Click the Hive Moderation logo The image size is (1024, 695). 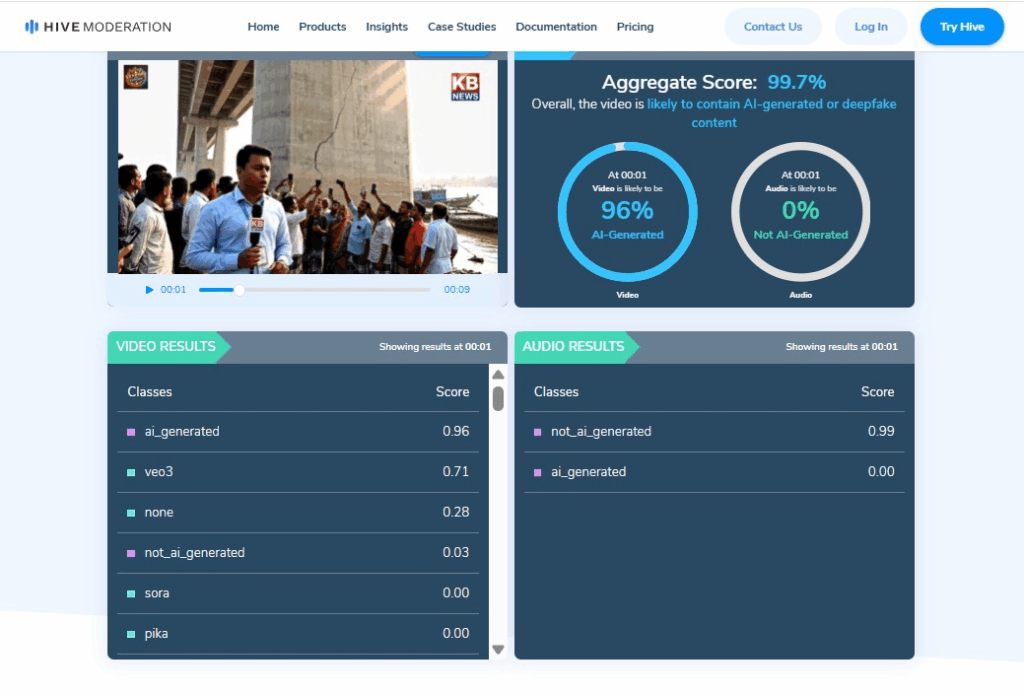(98, 27)
